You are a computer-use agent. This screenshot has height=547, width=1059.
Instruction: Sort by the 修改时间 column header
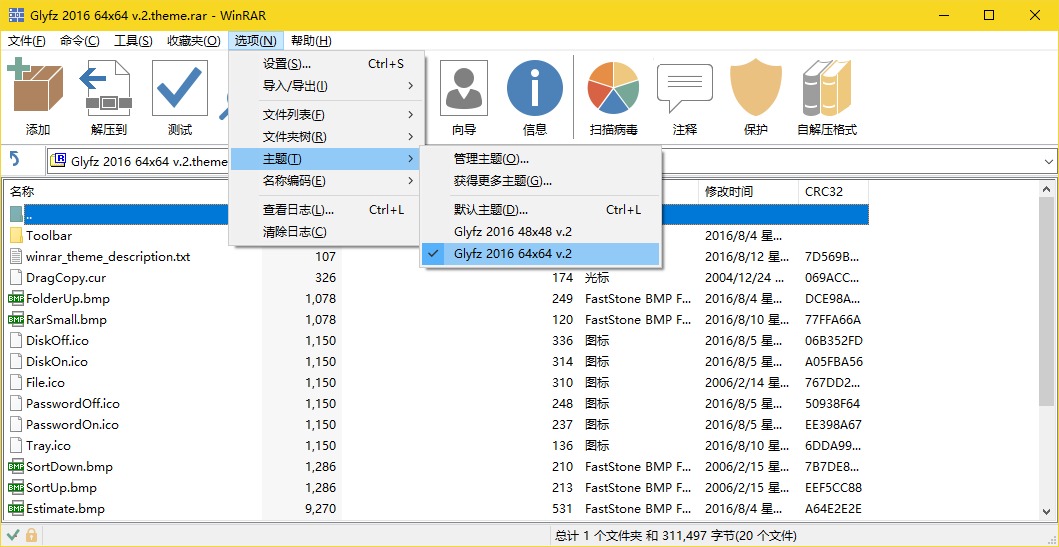[729, 191]
